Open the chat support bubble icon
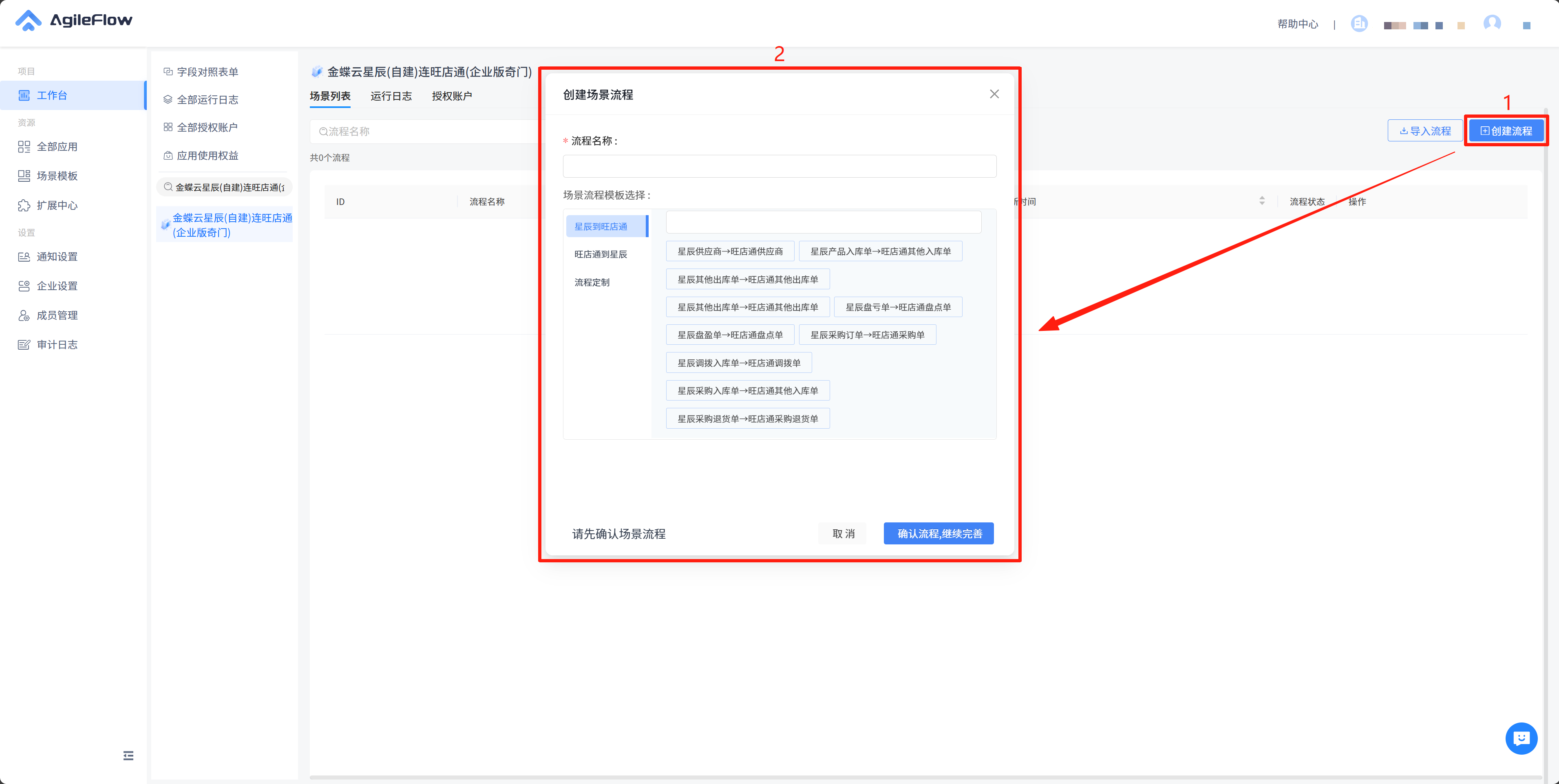Image resolution: width=1559 pixels, height=784 pixels. [x=1521, y=739]
